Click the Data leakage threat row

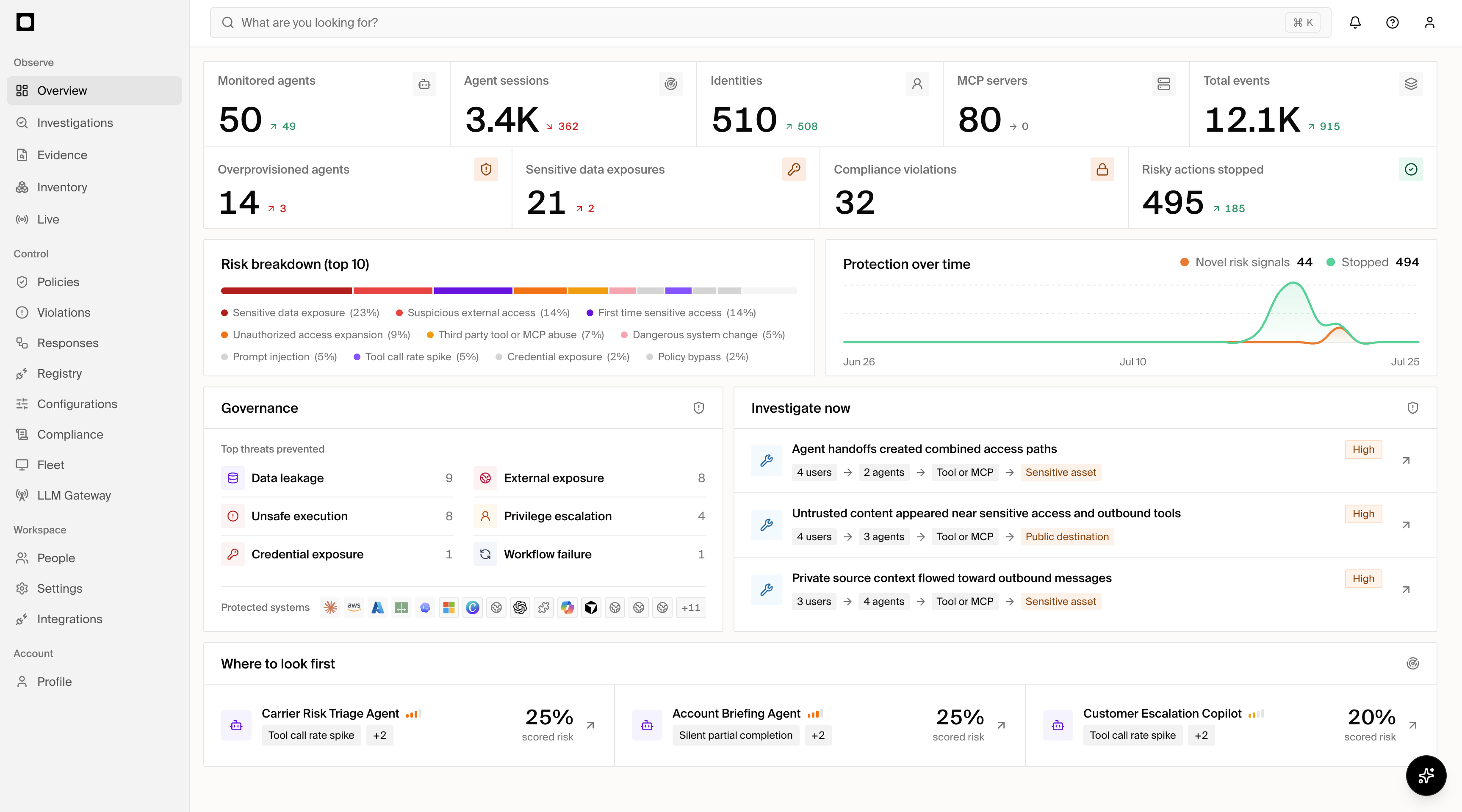point(337,478)
